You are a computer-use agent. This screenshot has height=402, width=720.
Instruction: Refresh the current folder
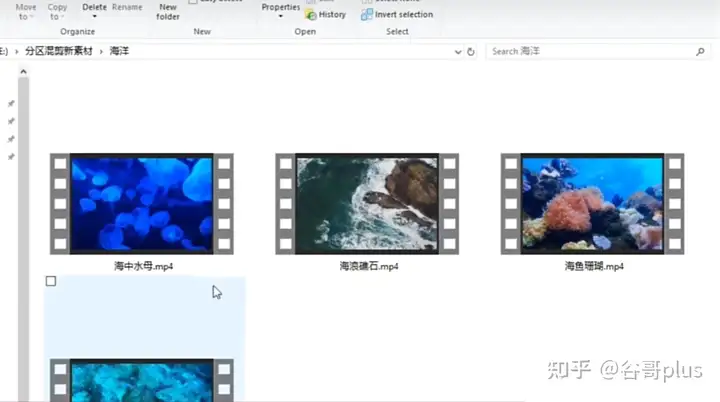coord(471,52)
